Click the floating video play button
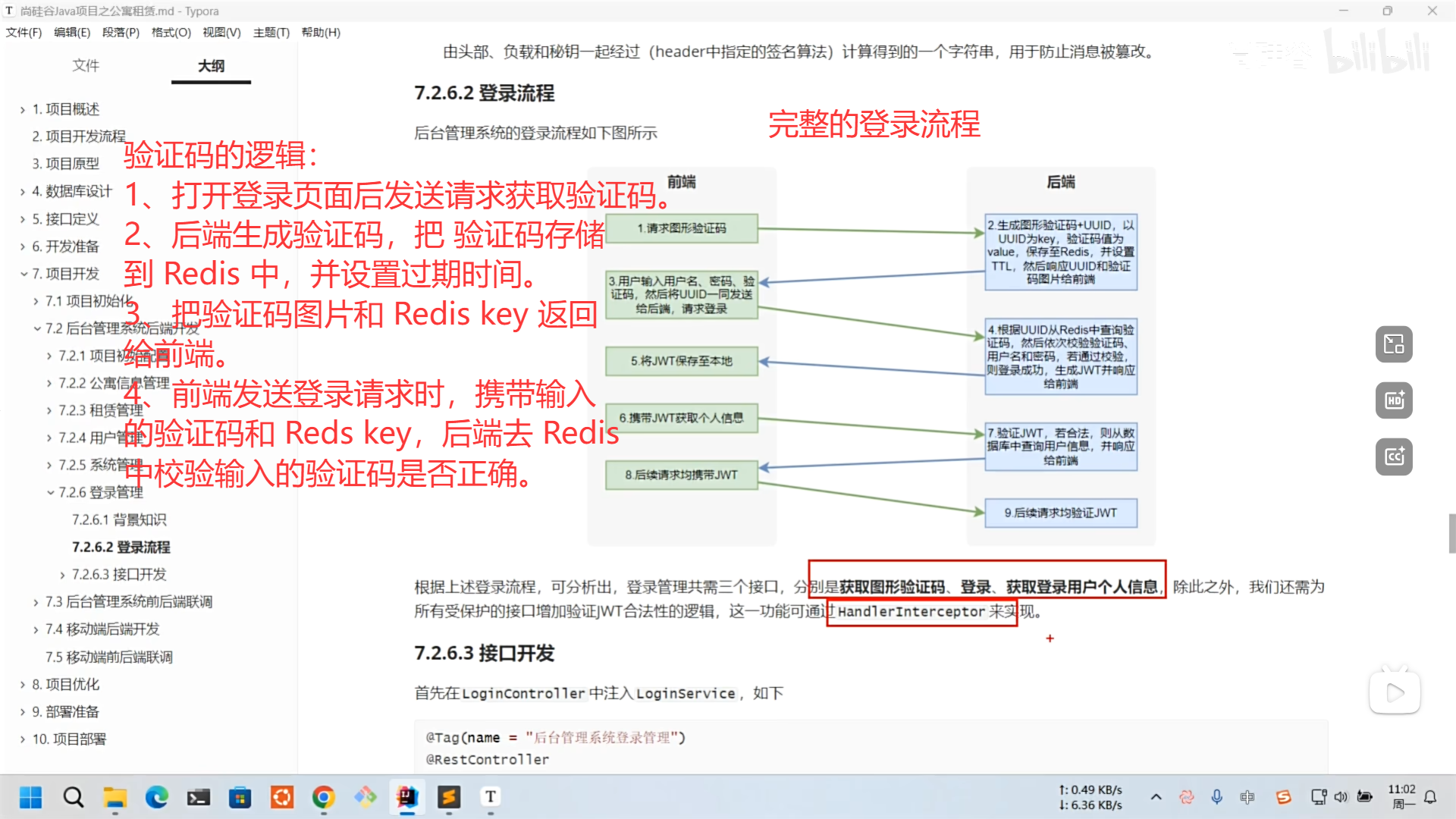The width and height of the screenshot is (1456, 819). (1394, 692)
